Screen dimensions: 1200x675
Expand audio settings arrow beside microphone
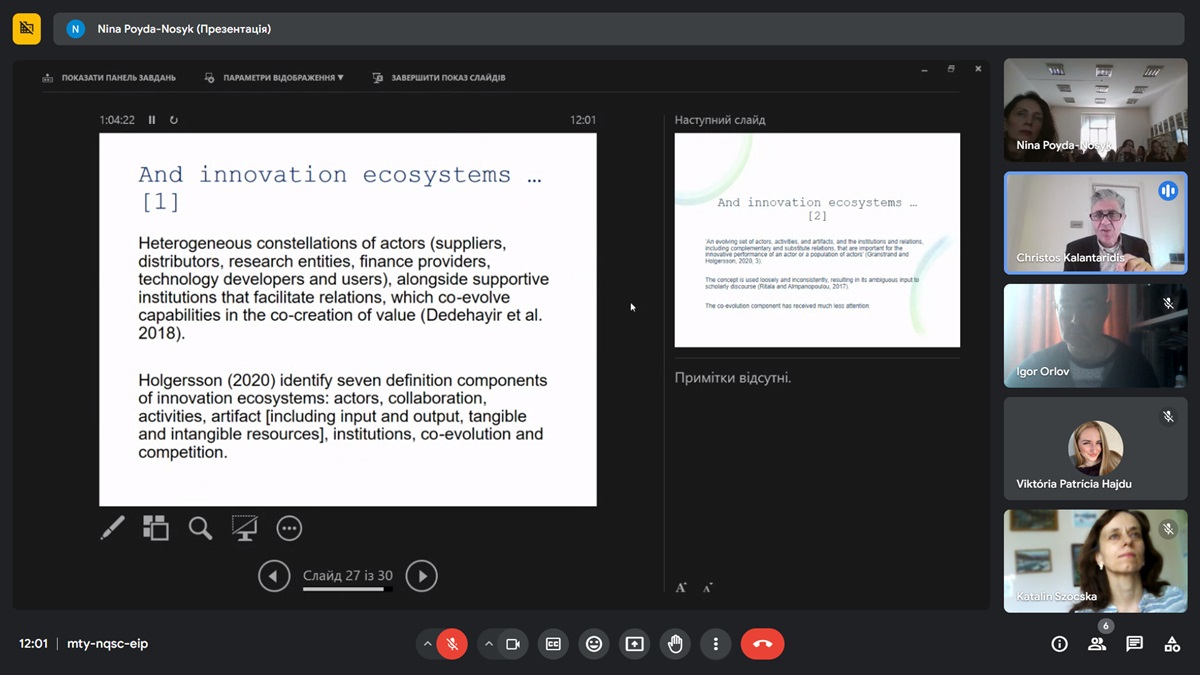tap(427, 644)
